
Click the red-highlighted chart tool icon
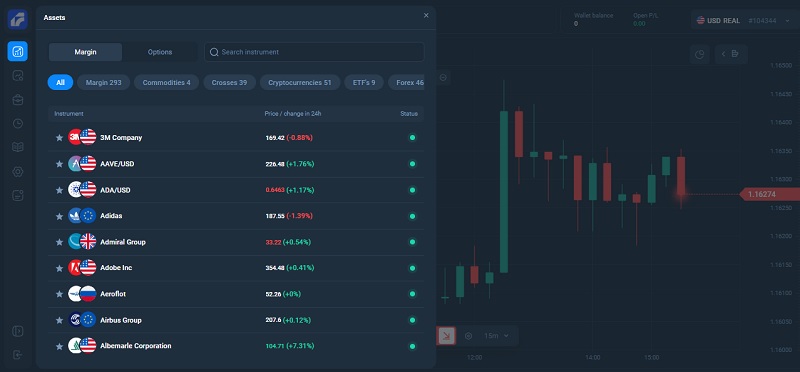446,336
